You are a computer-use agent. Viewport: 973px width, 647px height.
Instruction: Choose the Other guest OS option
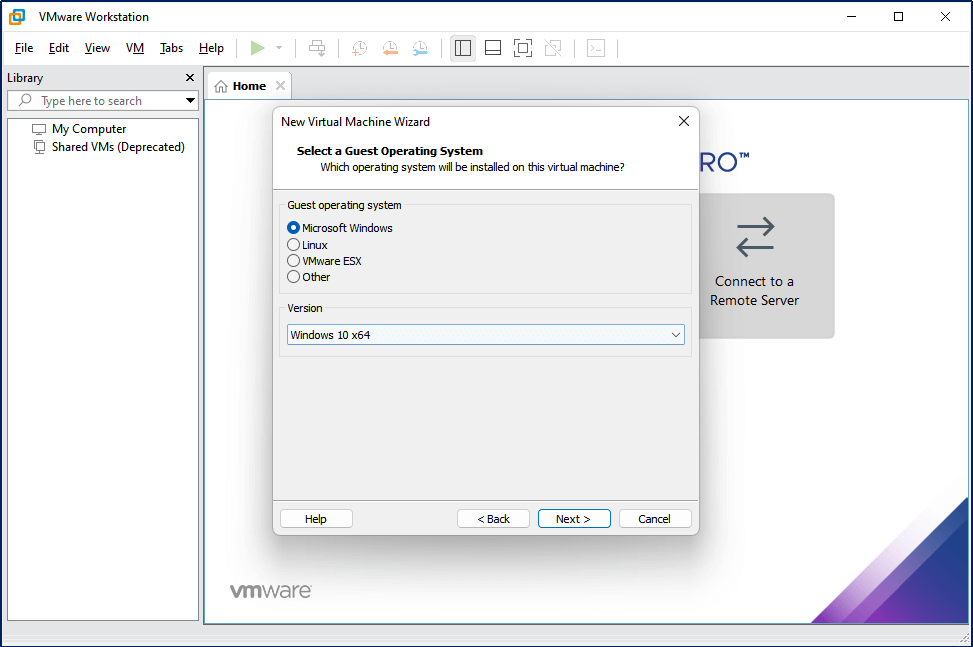[x=294, y=277]
